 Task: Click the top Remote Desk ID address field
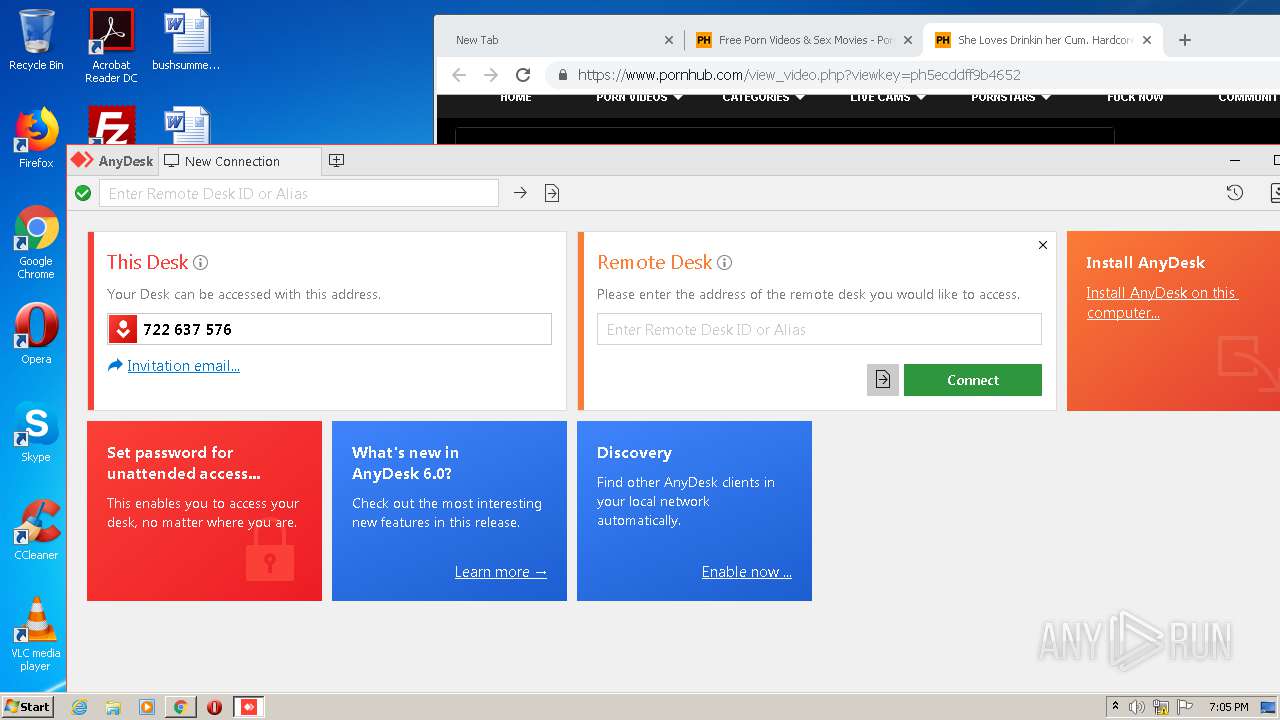pyautogui.click(x=298, y=193)
